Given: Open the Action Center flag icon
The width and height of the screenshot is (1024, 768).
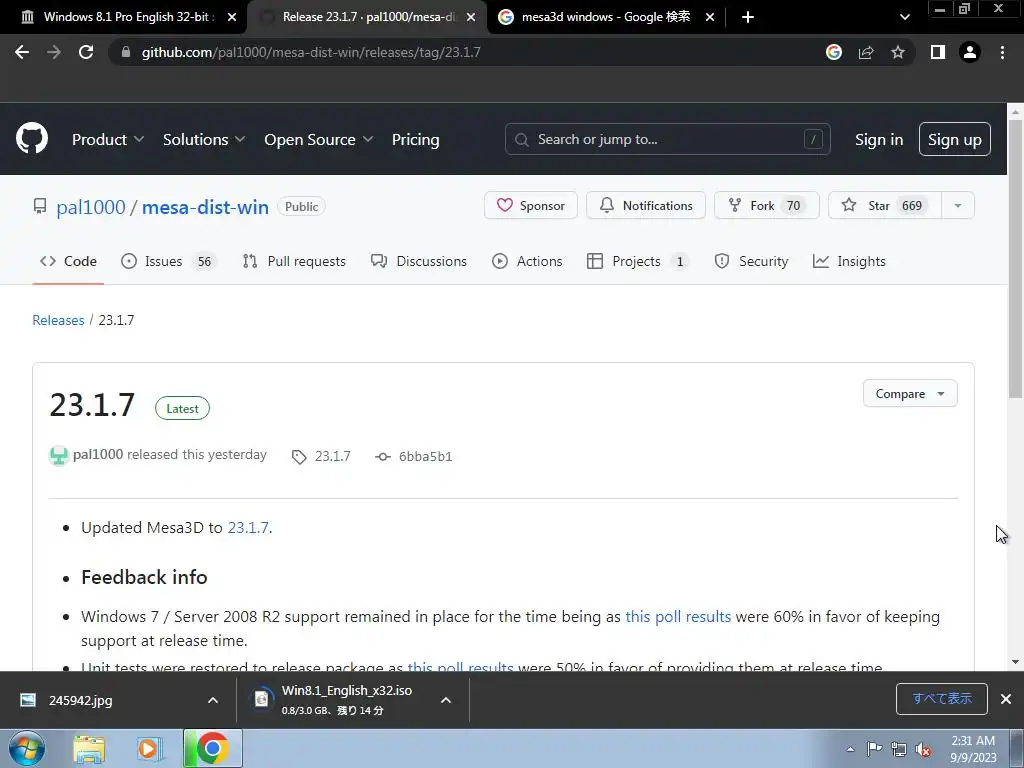Looking at the screenshot, I should click(874, 748).
